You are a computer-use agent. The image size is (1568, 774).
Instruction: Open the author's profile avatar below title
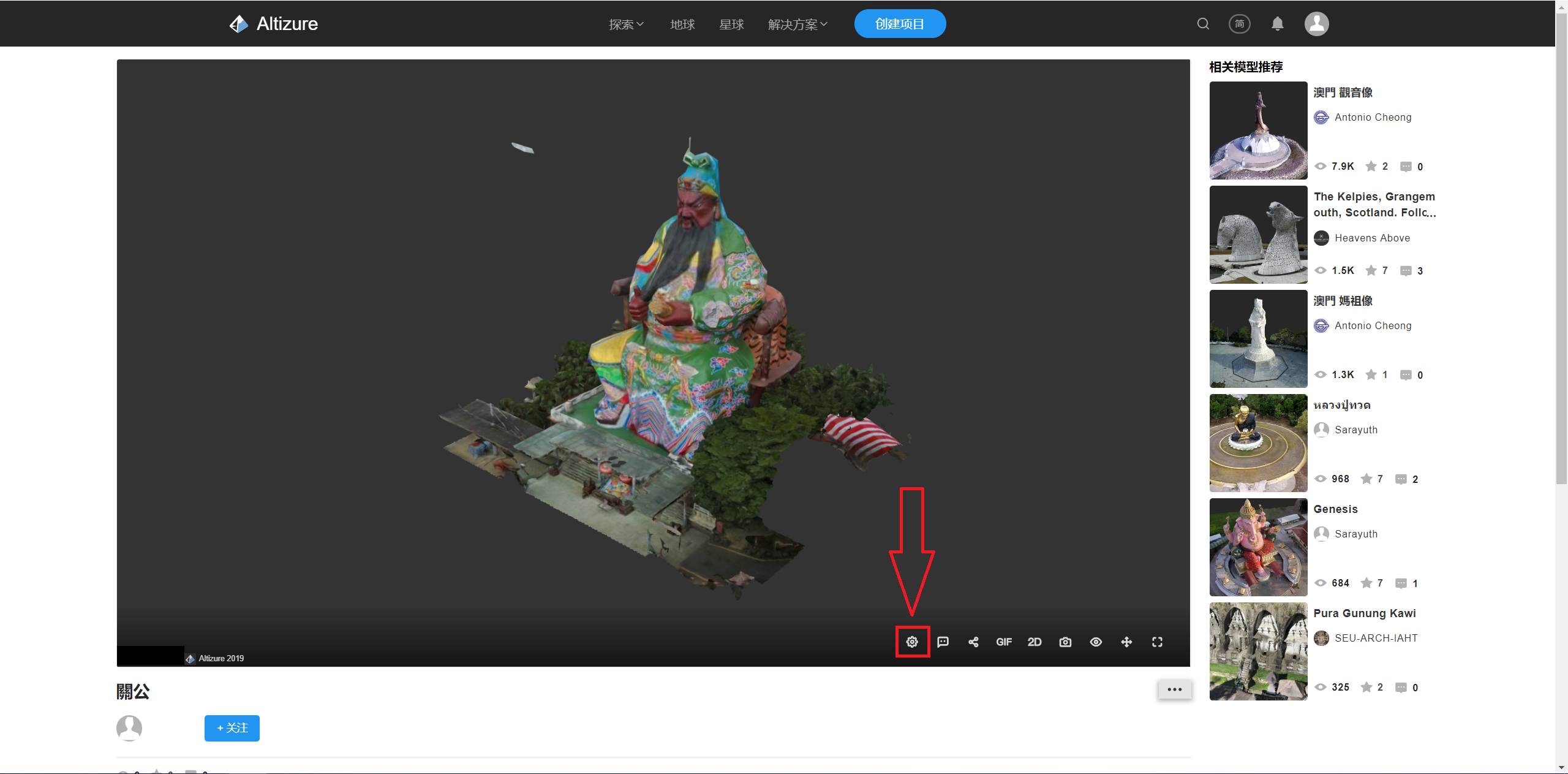point(129,728)
